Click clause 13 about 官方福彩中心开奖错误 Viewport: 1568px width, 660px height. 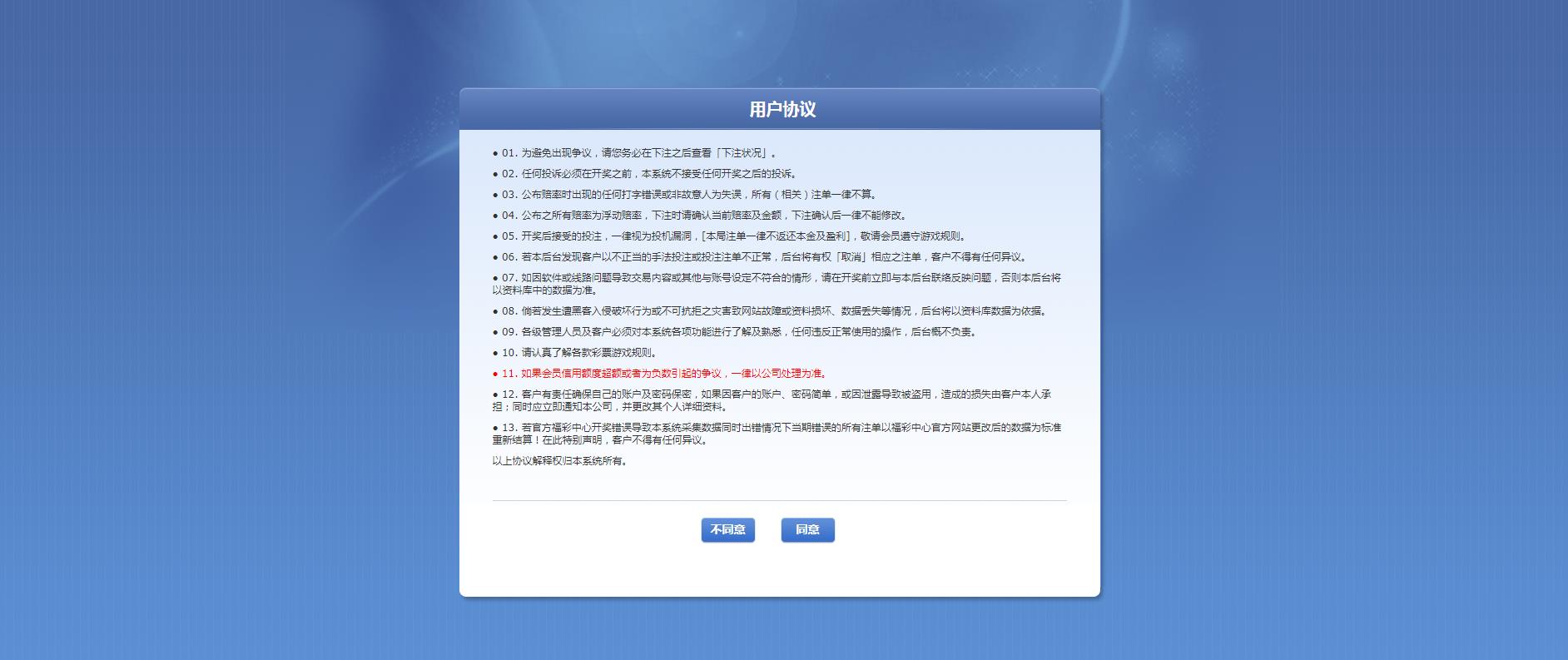(777, 434)
